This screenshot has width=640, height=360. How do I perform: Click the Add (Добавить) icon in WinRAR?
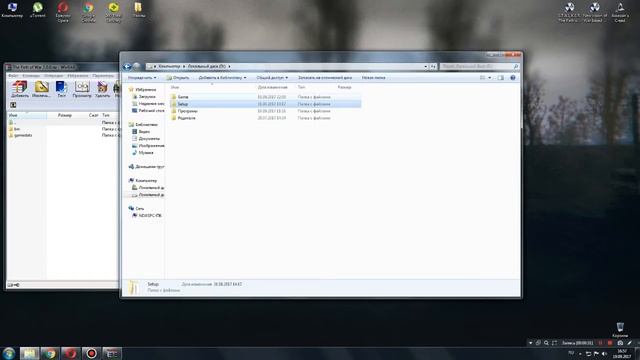[20, 89]
